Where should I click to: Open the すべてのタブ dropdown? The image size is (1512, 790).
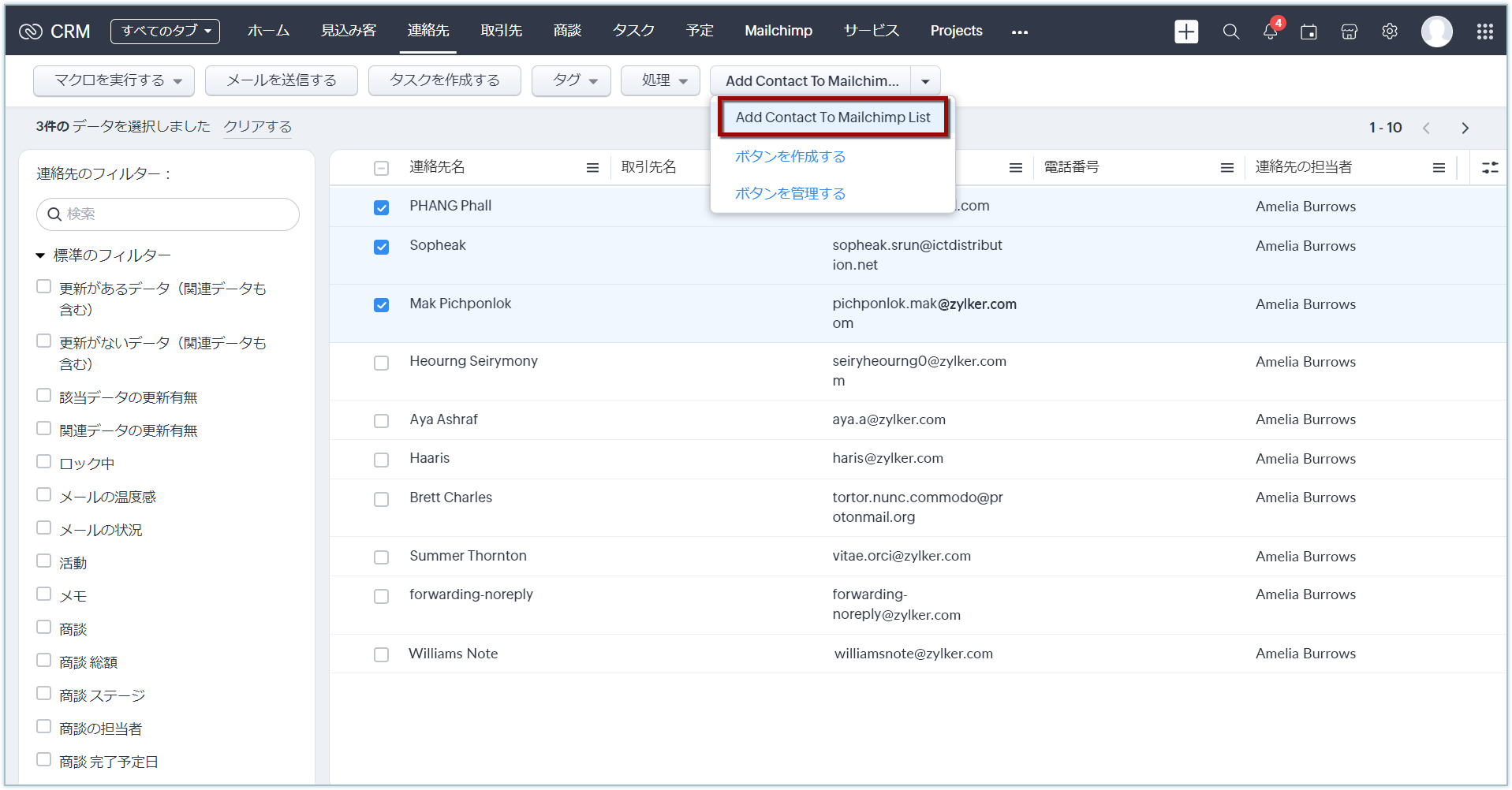(165, 32)
